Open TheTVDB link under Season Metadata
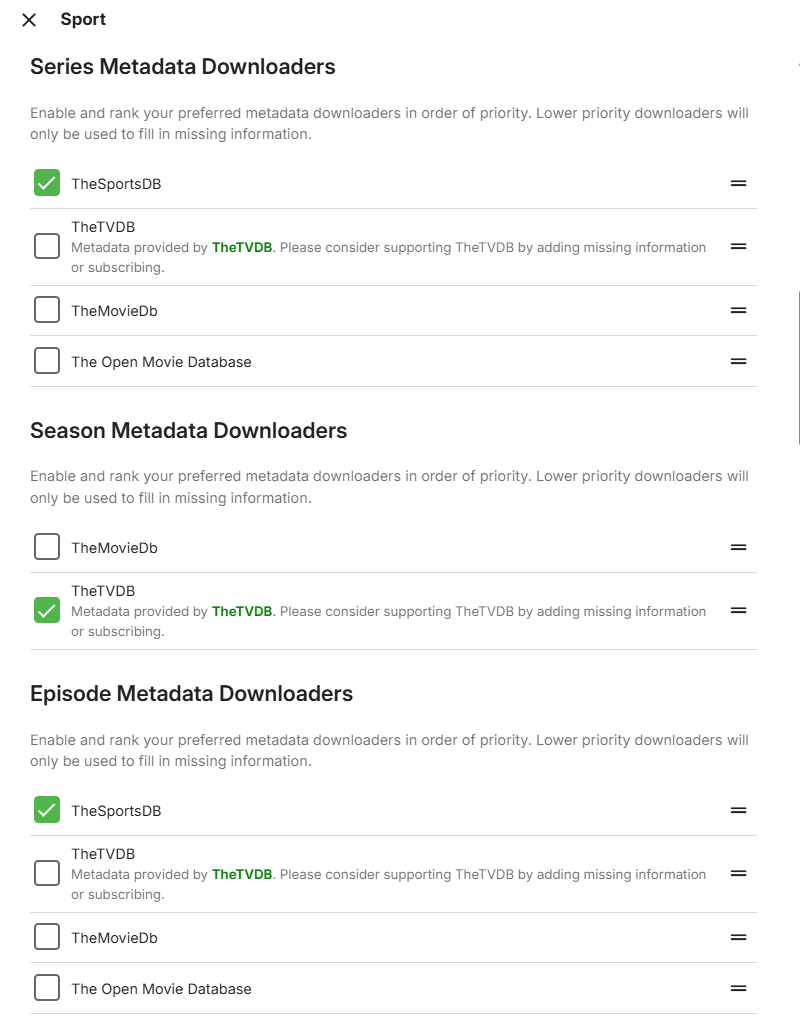800x1030 pixels. (x=242, y=612)
